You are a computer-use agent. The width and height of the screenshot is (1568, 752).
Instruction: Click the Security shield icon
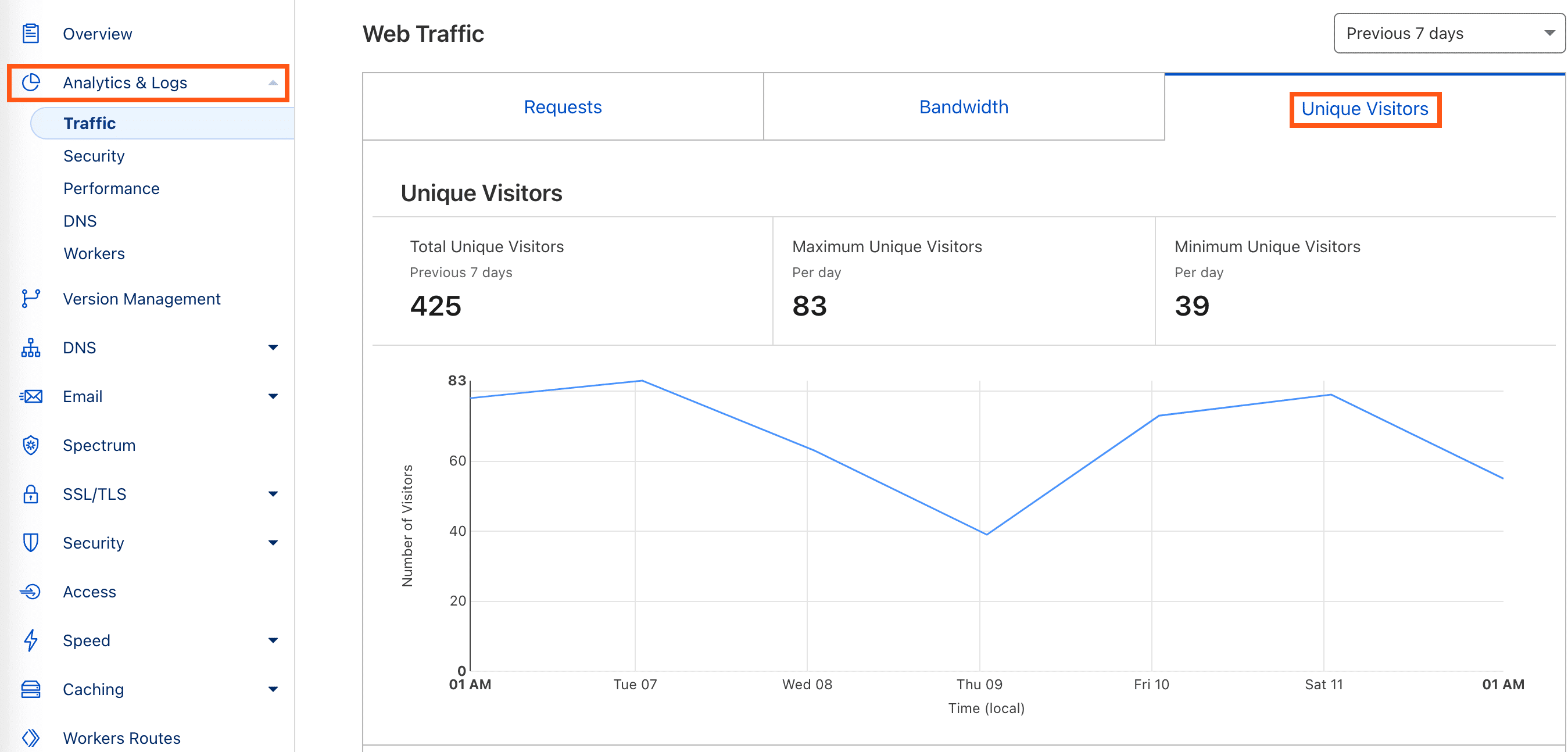pos(30,543)
